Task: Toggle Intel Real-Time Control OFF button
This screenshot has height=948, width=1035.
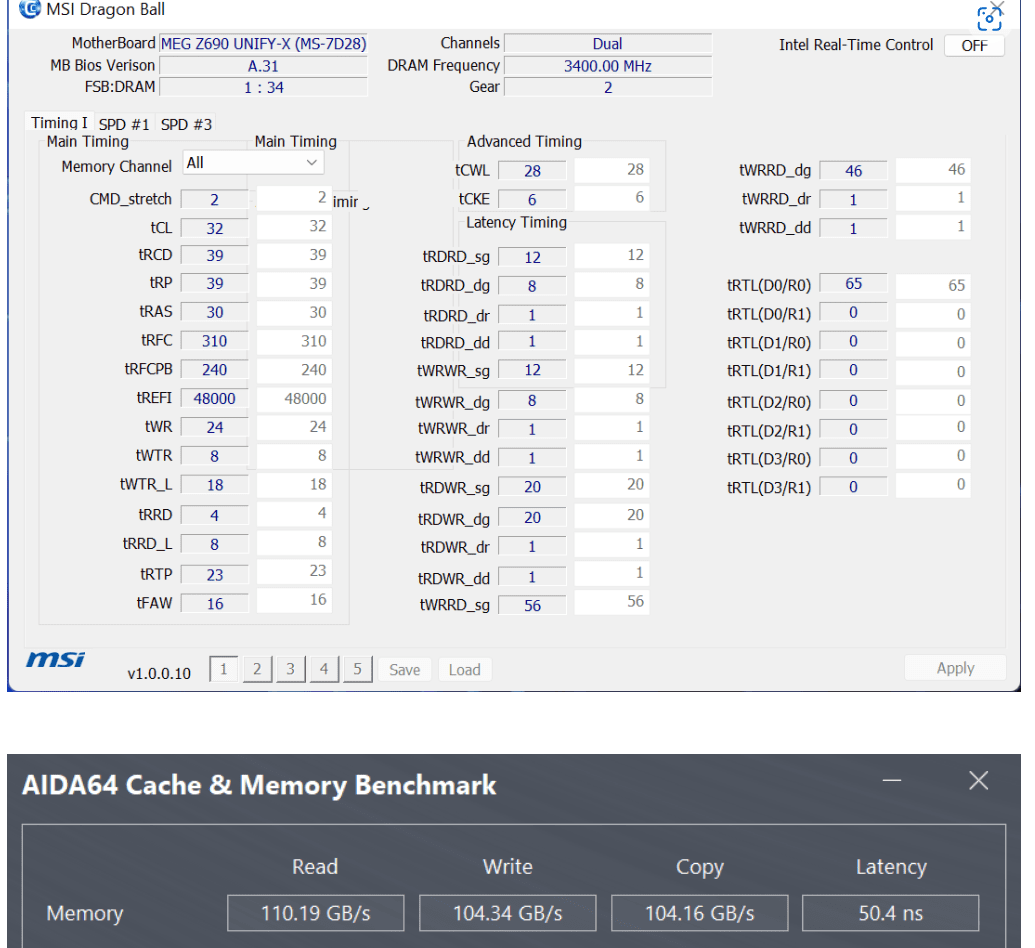Action: [x=974, y=46]
